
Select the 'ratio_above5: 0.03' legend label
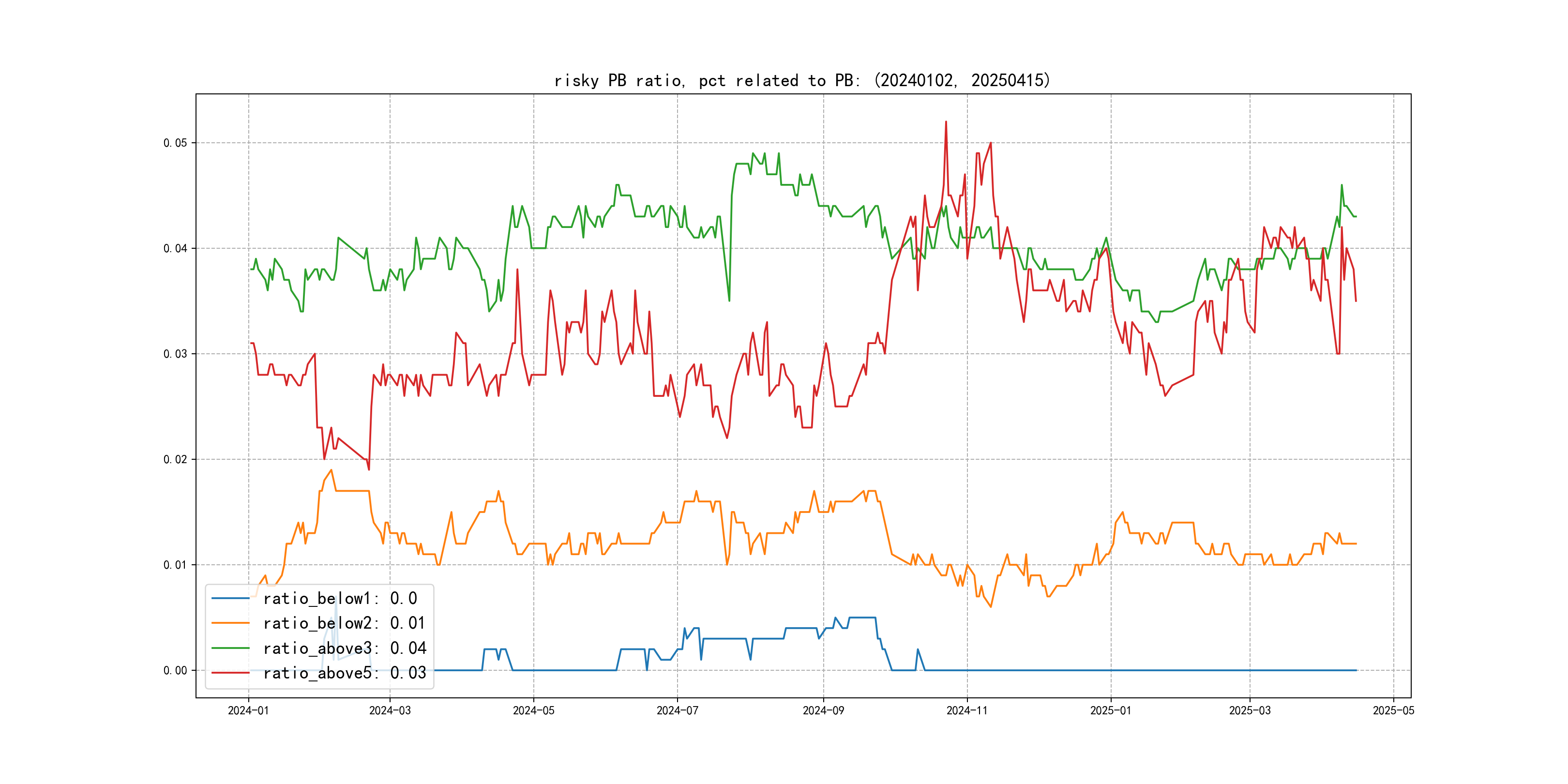point(345,673)
